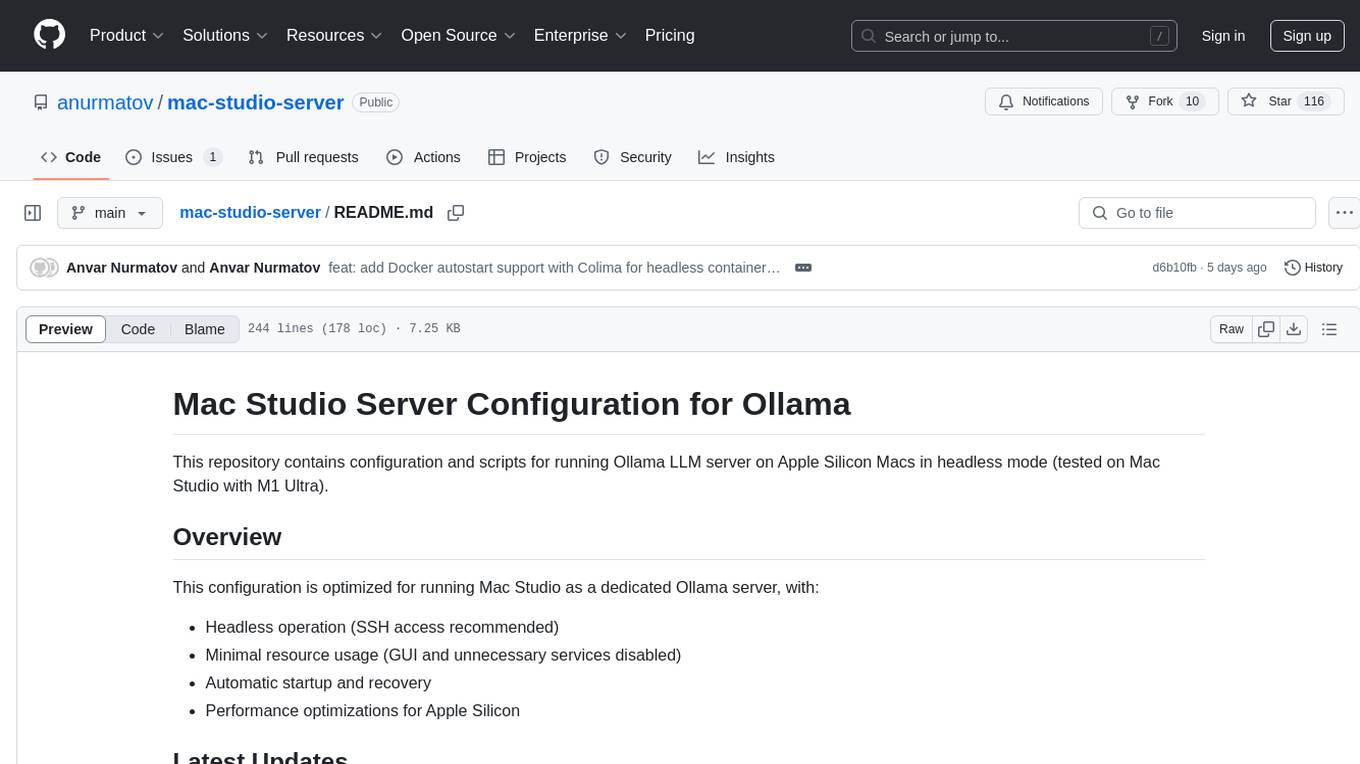Image resolution: width=1360 pixels, height=764 pixels.
Task: Open the Actions tab
Action: click(x=423, y=157)
